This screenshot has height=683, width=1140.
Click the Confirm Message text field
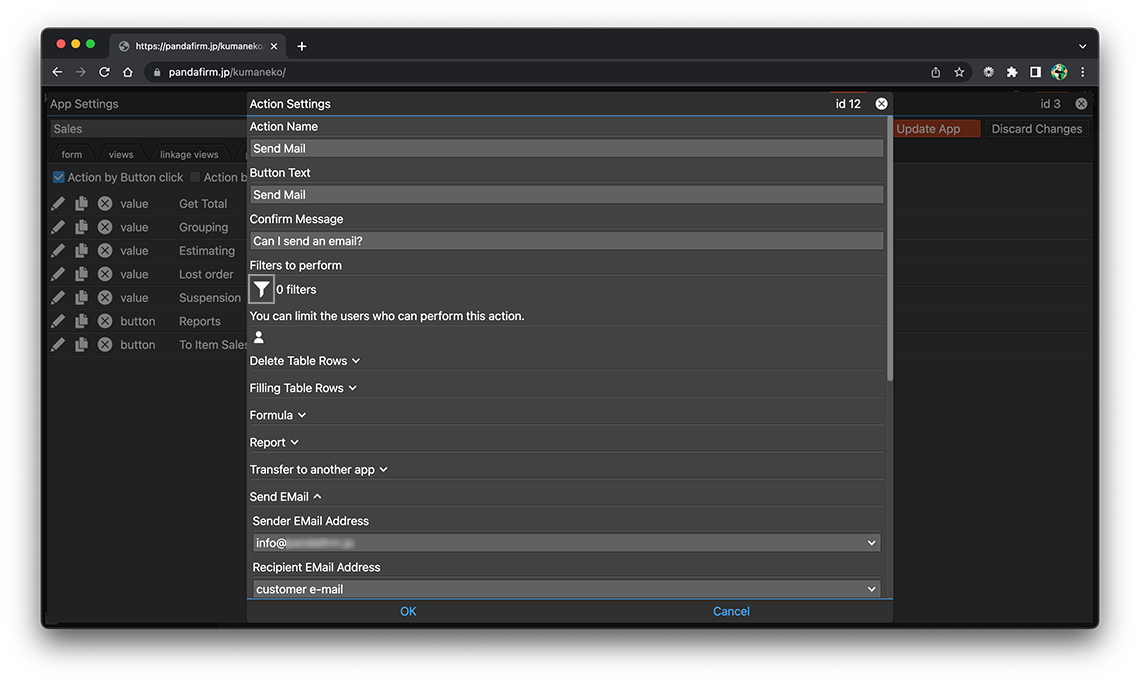pos(566,241)
